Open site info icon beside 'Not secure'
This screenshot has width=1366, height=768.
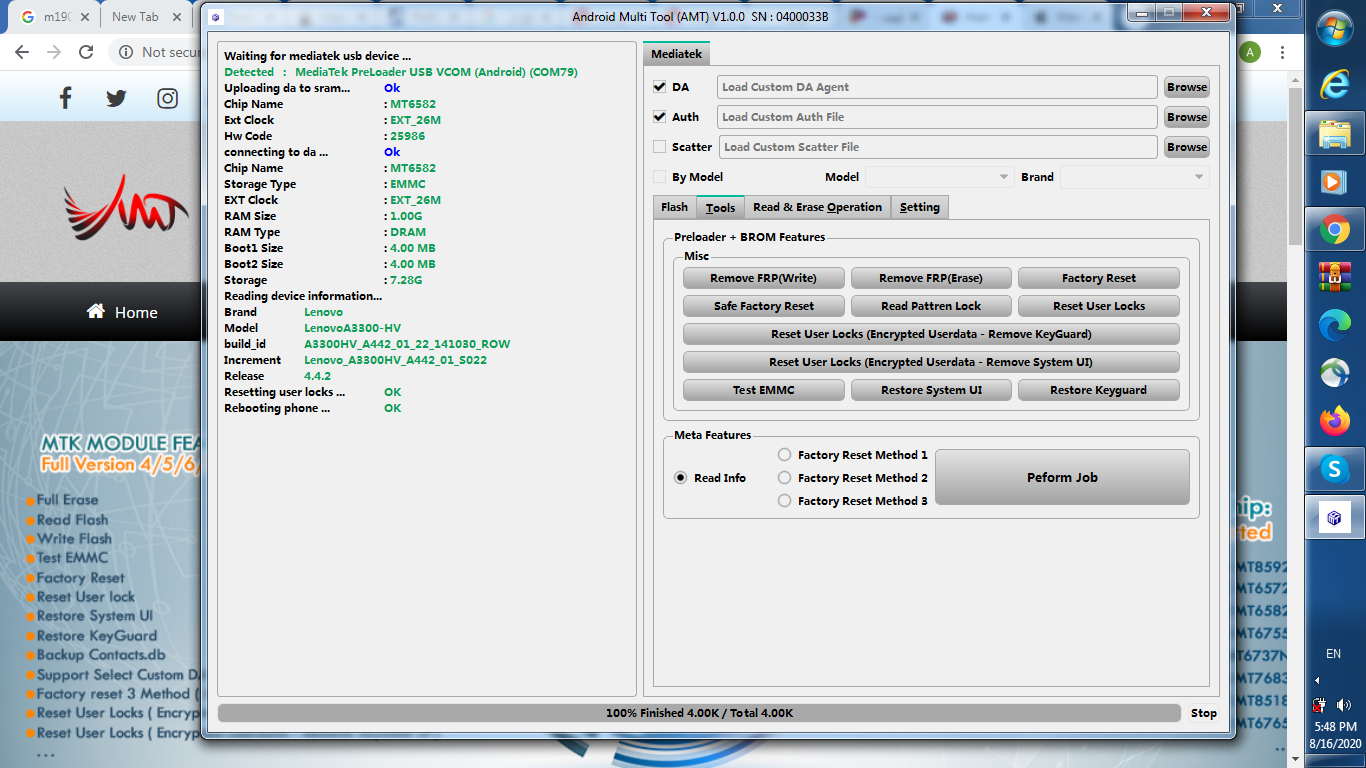tap(126, 52)
